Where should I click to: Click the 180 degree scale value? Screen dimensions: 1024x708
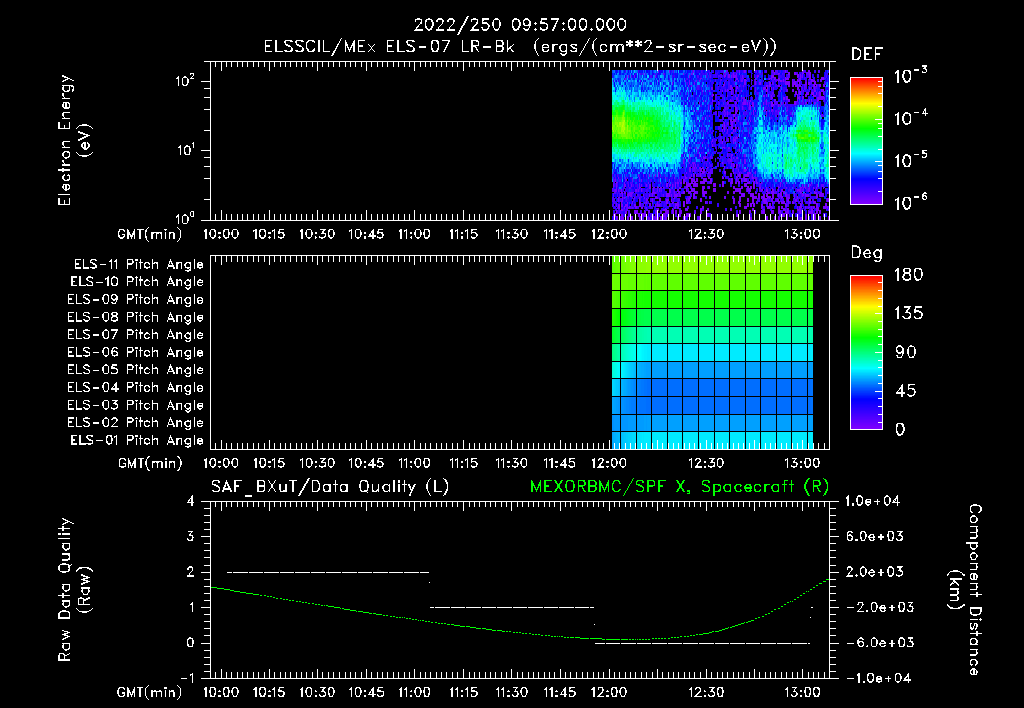coord(908,274)
